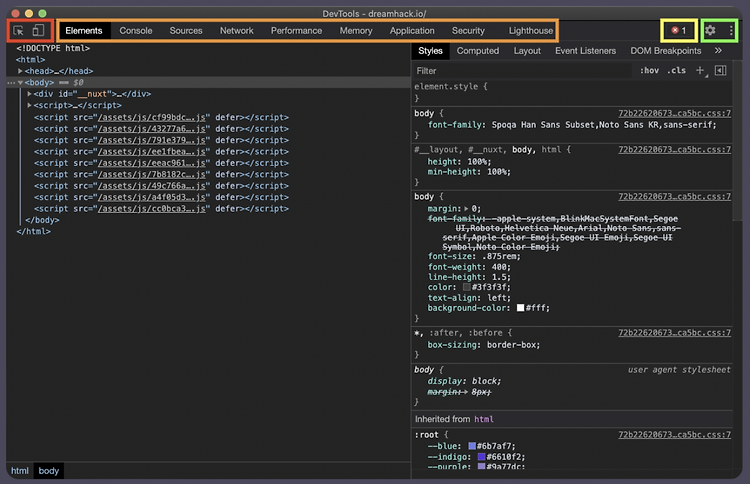Open the 43277a6 js script link
750x484 pixels.
point(152,129)
